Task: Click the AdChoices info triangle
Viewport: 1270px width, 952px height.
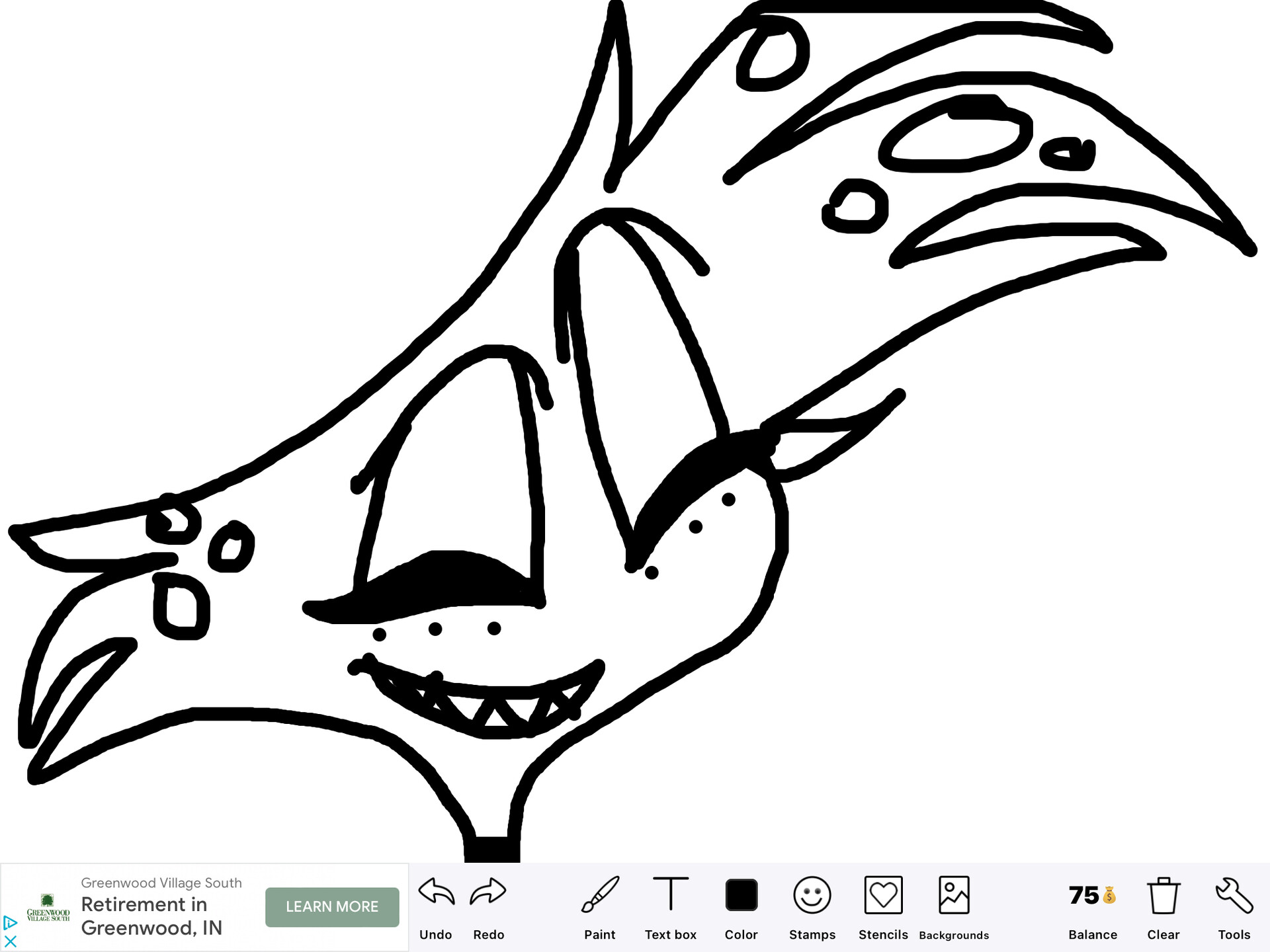Action: pos(10,923)
